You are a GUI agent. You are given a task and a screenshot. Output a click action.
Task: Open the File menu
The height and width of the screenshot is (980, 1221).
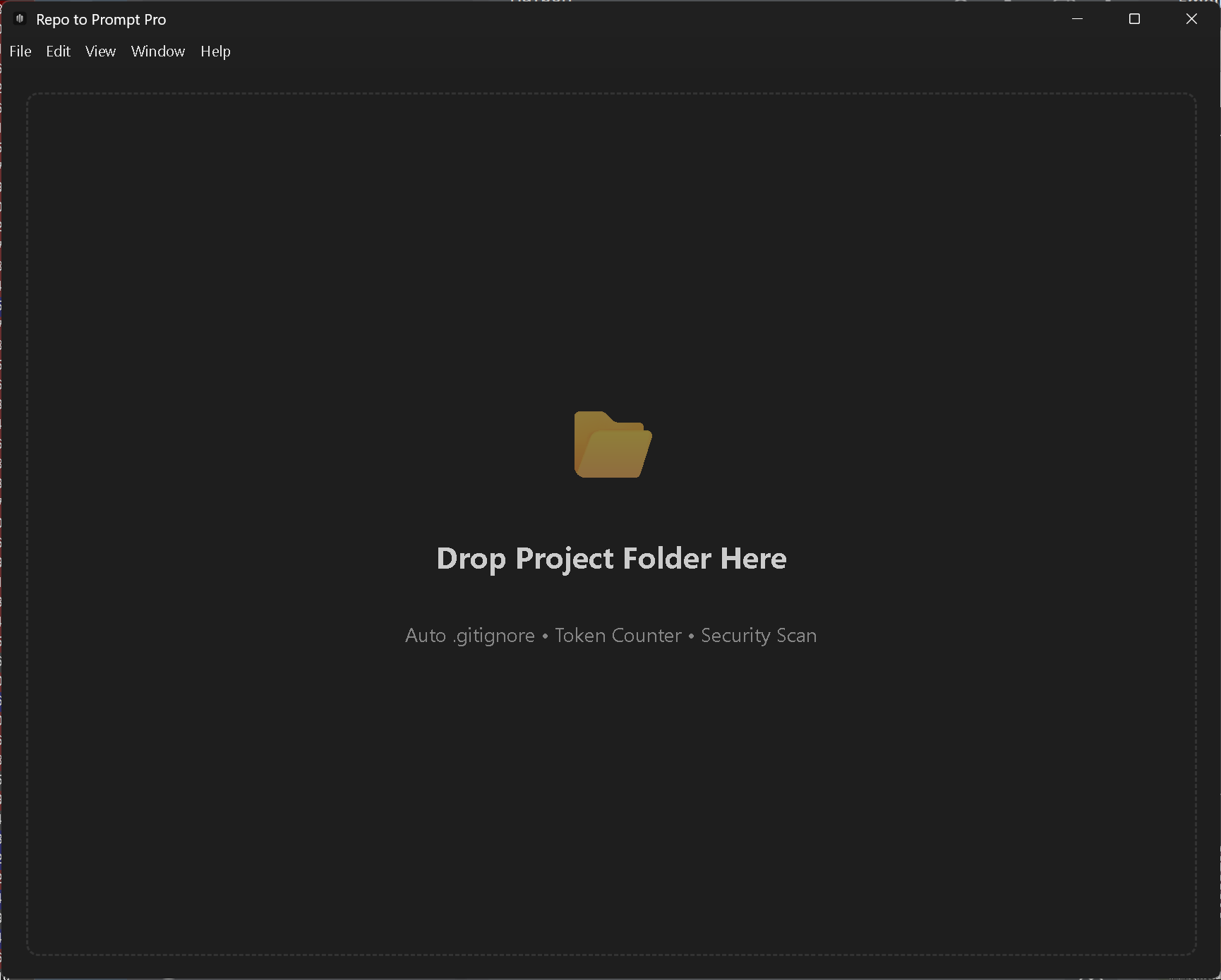click(20, 52)
